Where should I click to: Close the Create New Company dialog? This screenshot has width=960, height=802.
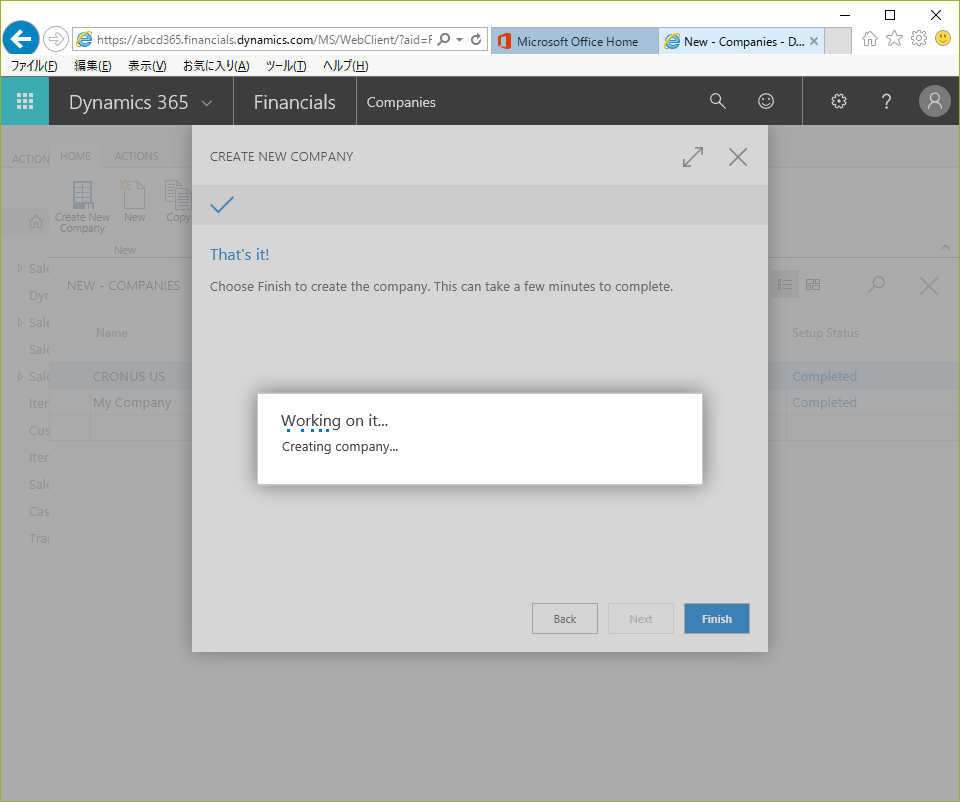738,157
